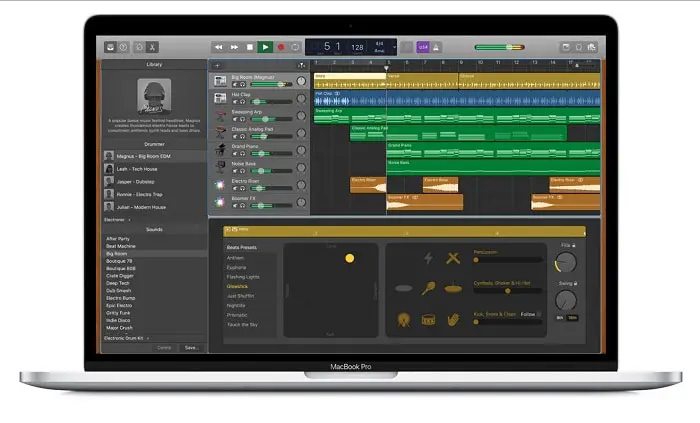Choose the Euphoria beat preset
Screen dimensions: 700x423
[x=237, y=267]
